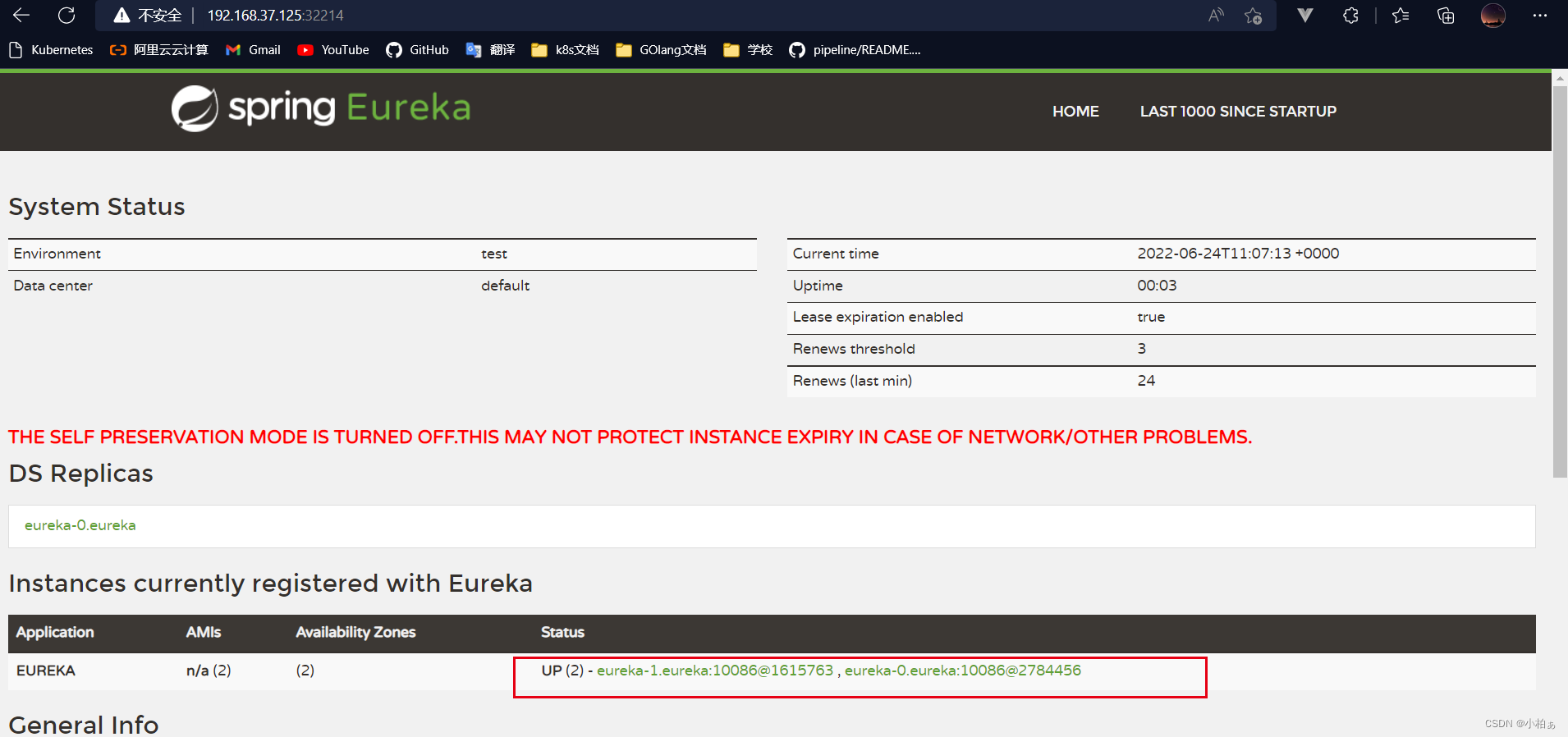Viewport: 1568px width, 737px height.
Task: Open the k8s文档 bookmark folder
Action: 566,50
